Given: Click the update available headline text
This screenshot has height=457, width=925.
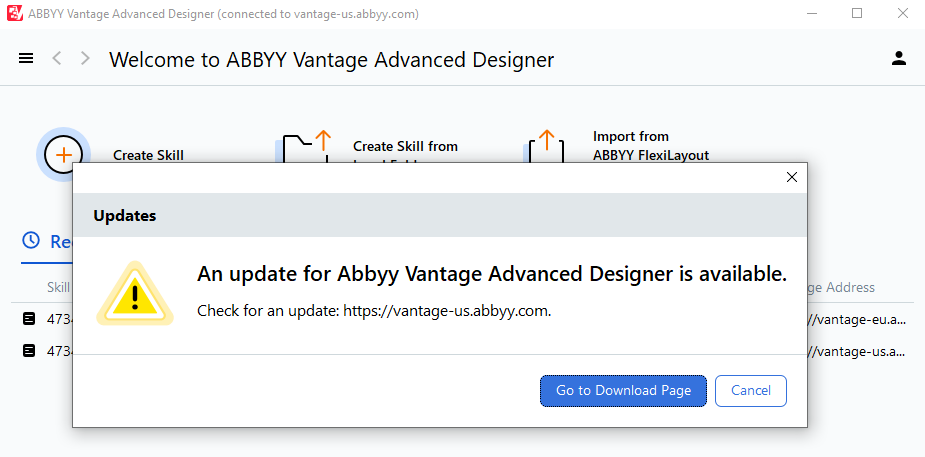Looking at the screenshot, I should [492, 274].
